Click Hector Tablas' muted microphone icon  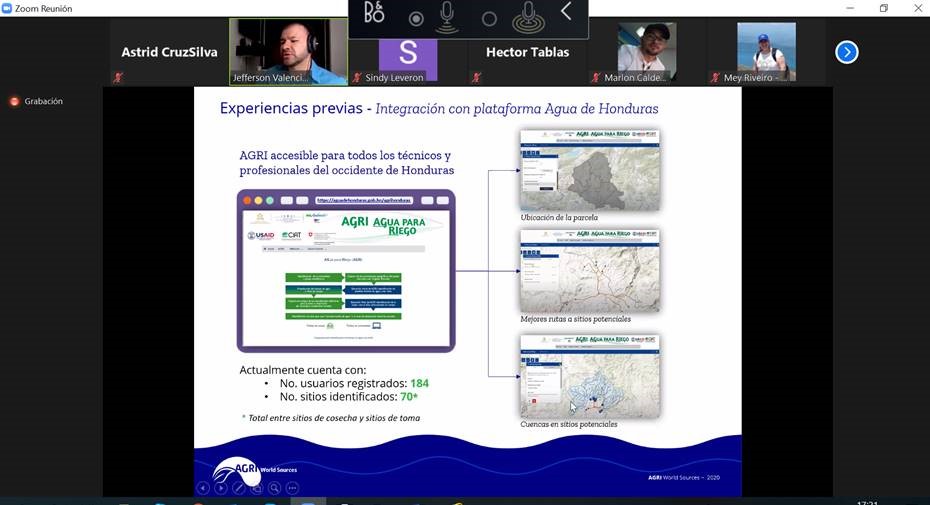coord(476,78)
